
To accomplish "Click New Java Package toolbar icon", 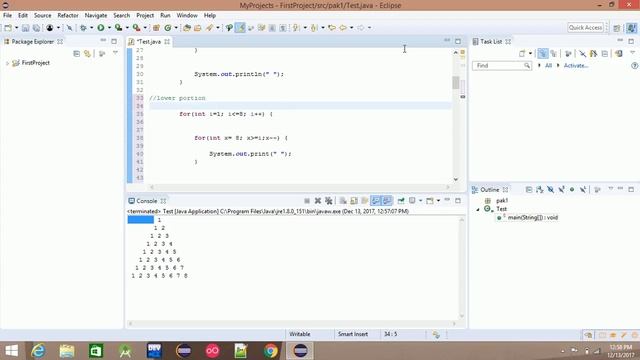I will click(156, 28).
